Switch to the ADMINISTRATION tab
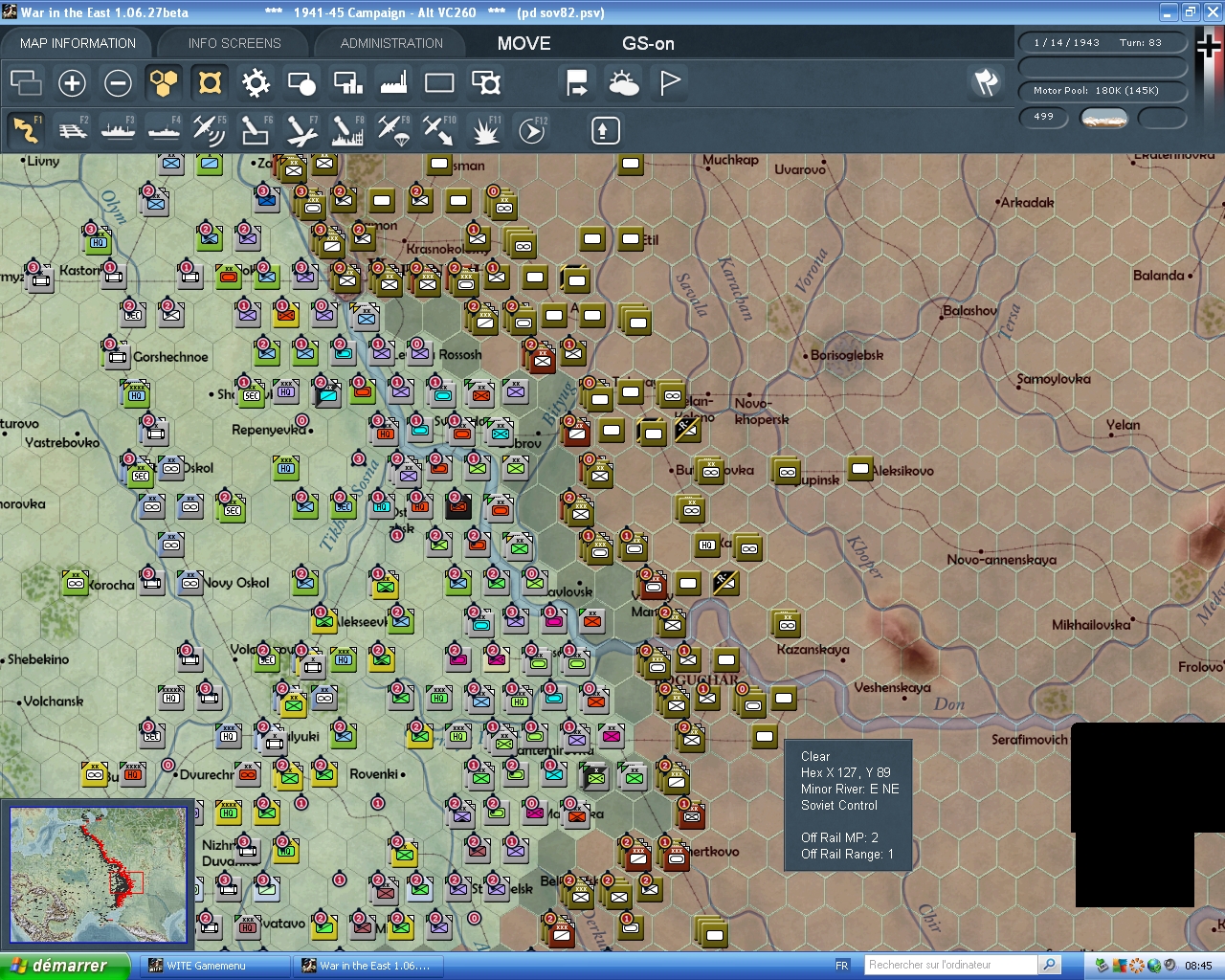1225x980 pixels. 391,43
